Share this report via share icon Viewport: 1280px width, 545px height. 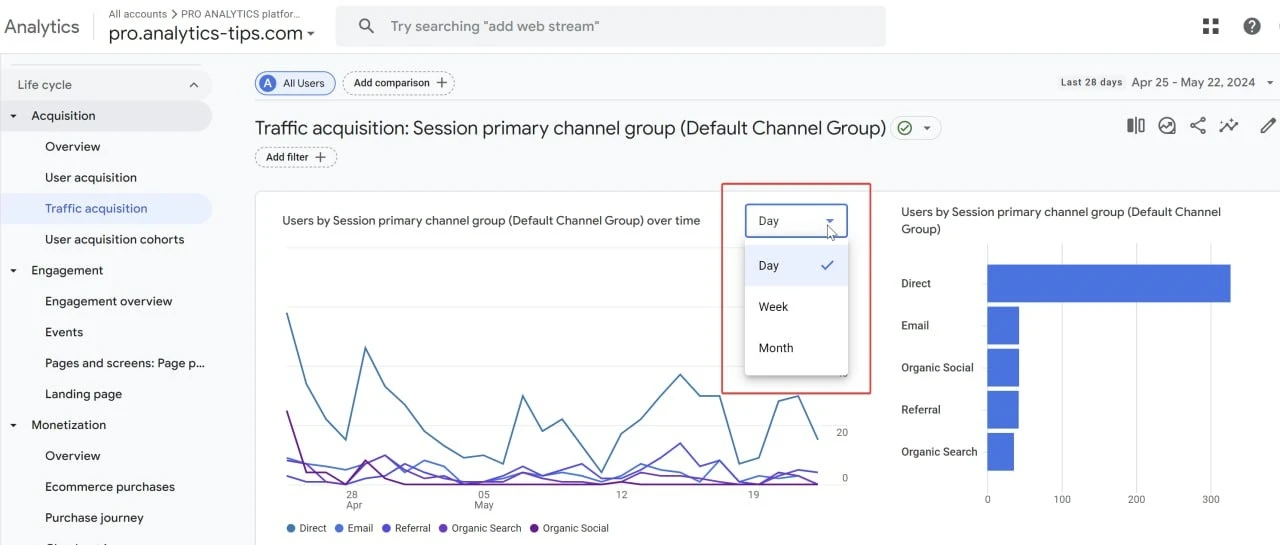[x=1197, y=126]
